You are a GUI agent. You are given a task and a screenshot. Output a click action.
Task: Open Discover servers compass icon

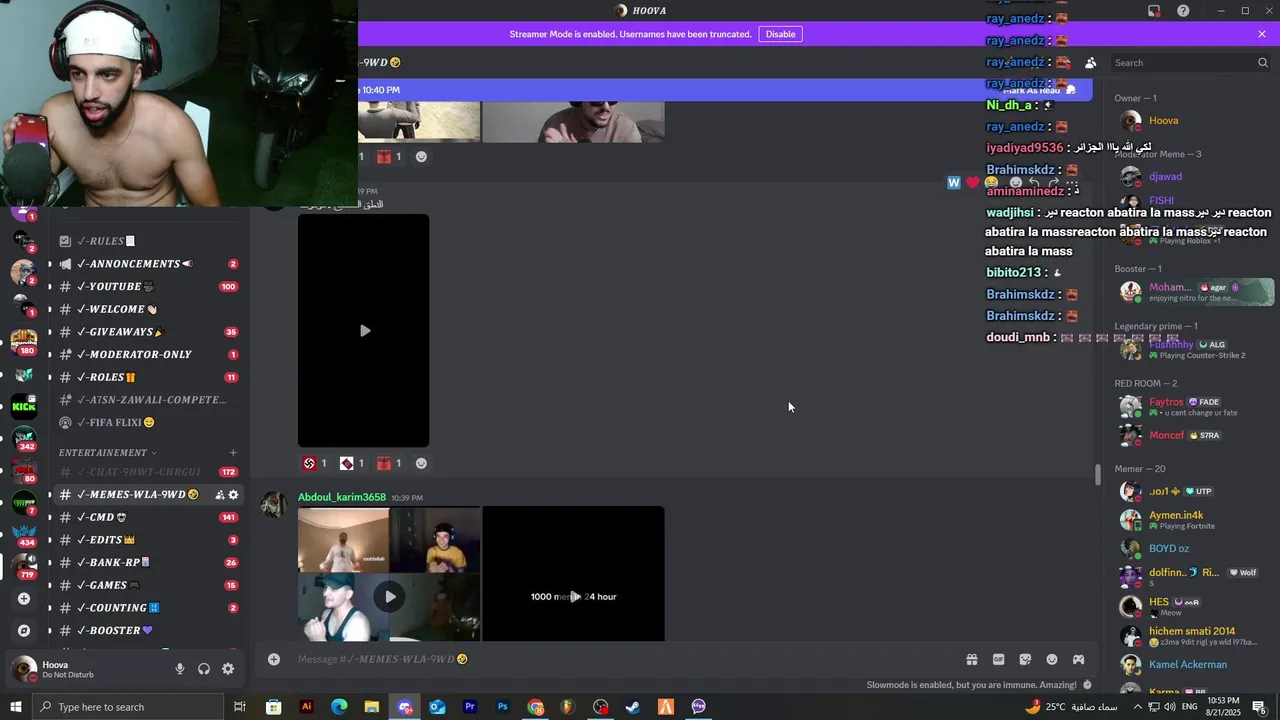[x=24, y=631]
